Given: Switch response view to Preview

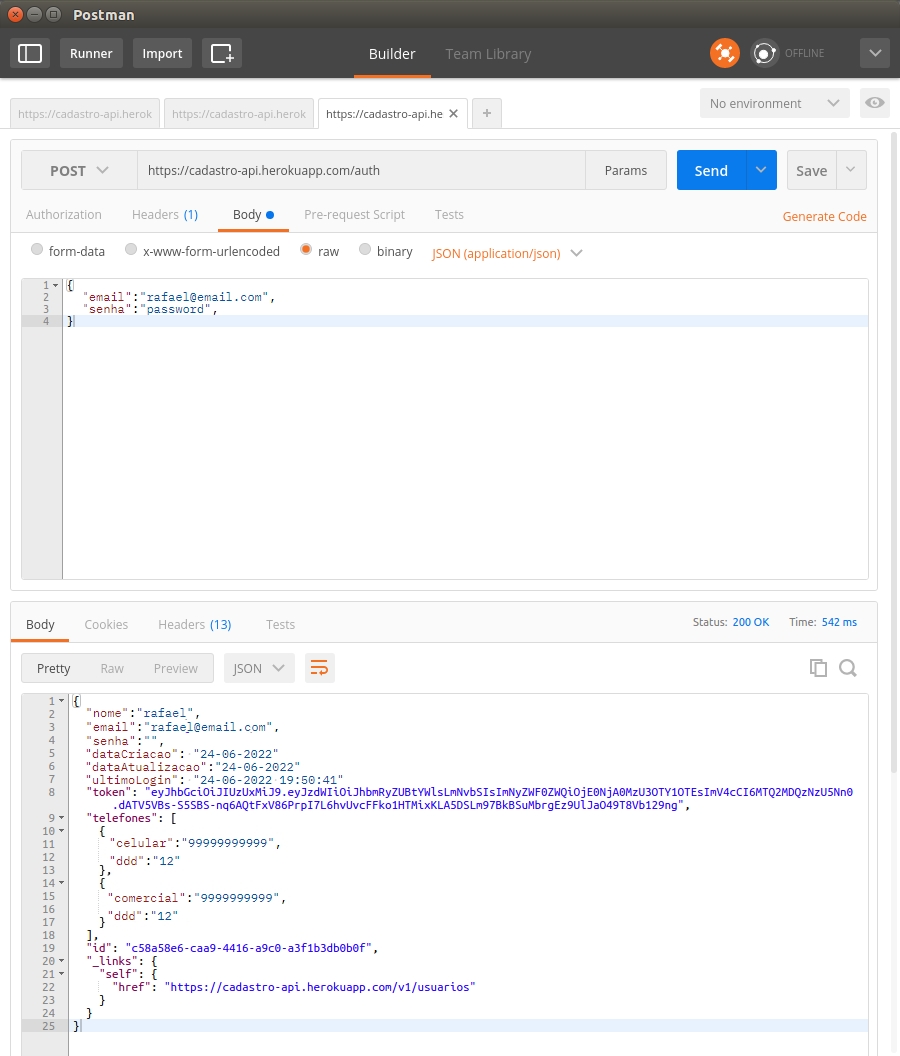Looking at the screenshot, I should point(176,668).
